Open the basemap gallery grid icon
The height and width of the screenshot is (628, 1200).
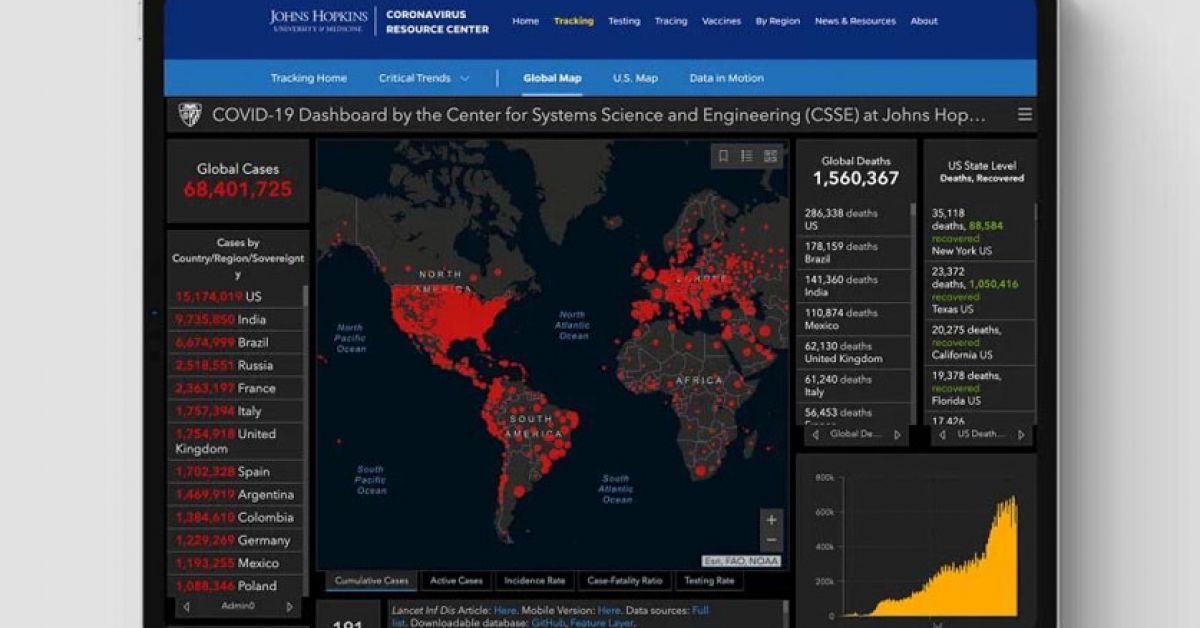point(771,156)
